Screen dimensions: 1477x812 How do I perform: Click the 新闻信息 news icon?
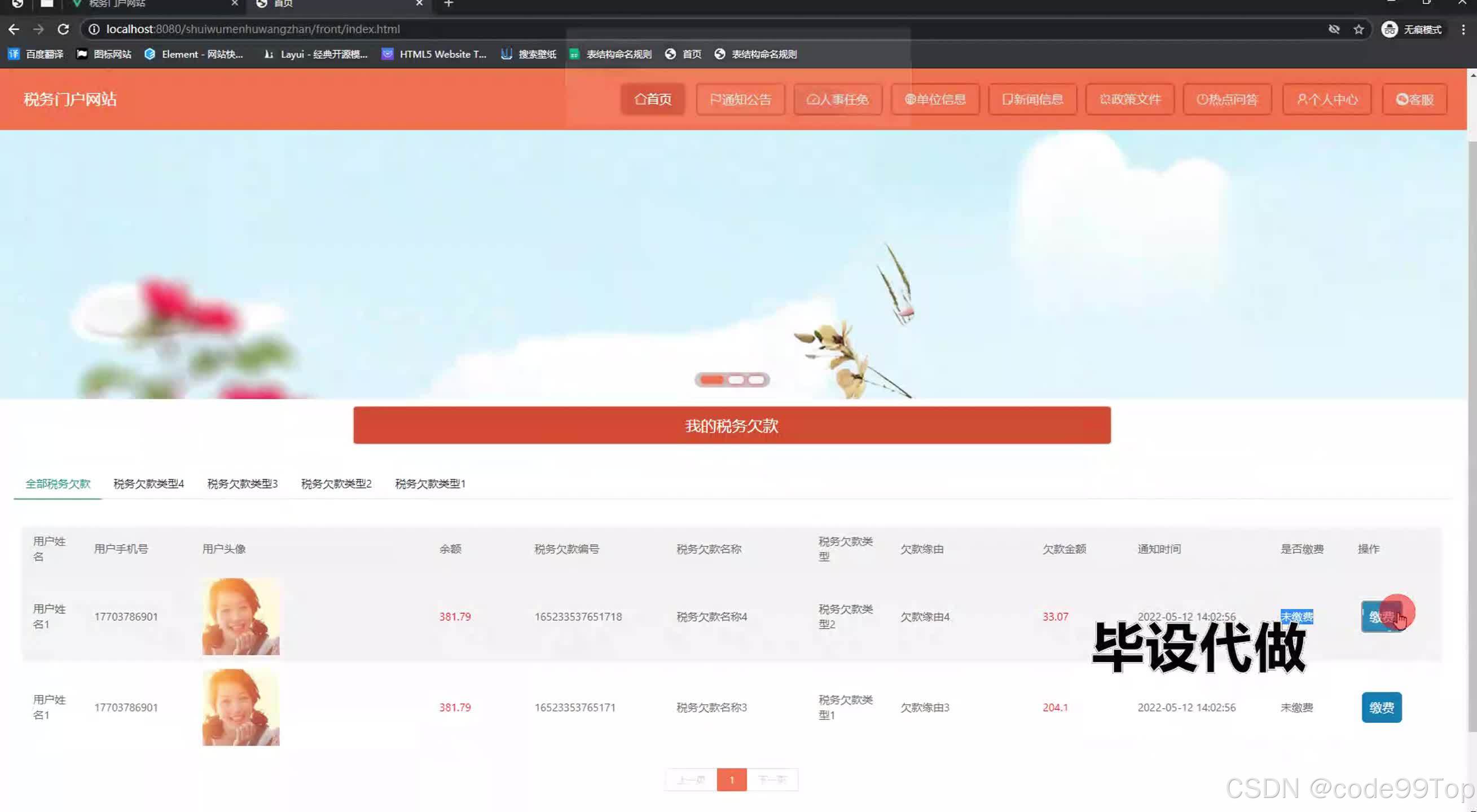click(x=1007, y=99)
